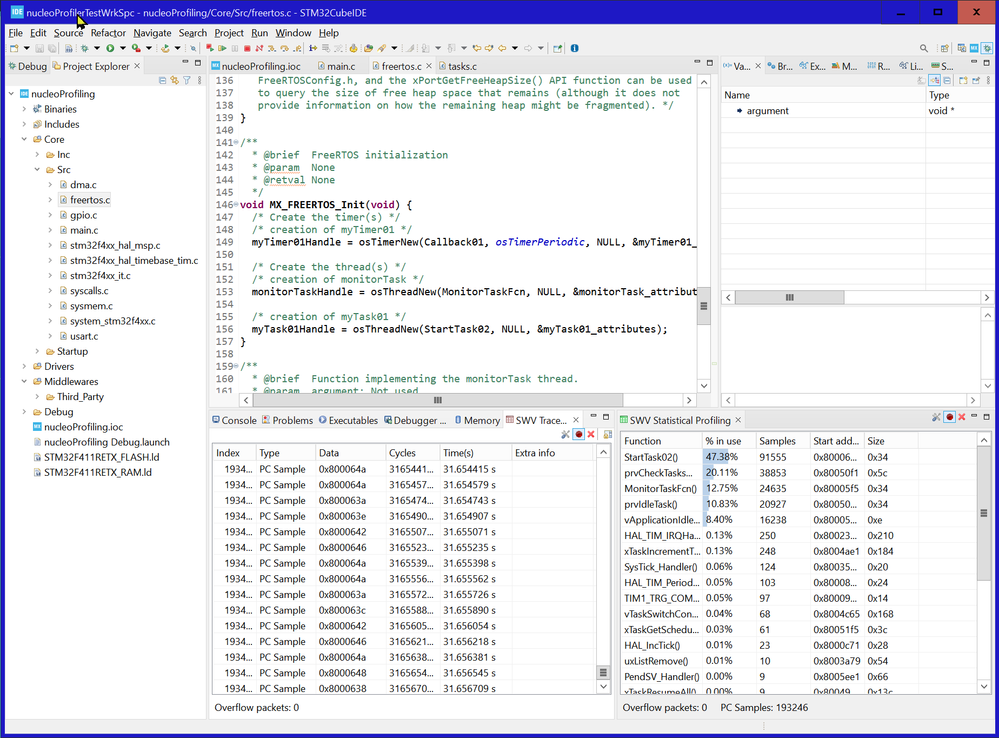This screenshot has width=999, height=738.
Task: Click the Resume debug toolbar icon
Action: pos(222,48)
